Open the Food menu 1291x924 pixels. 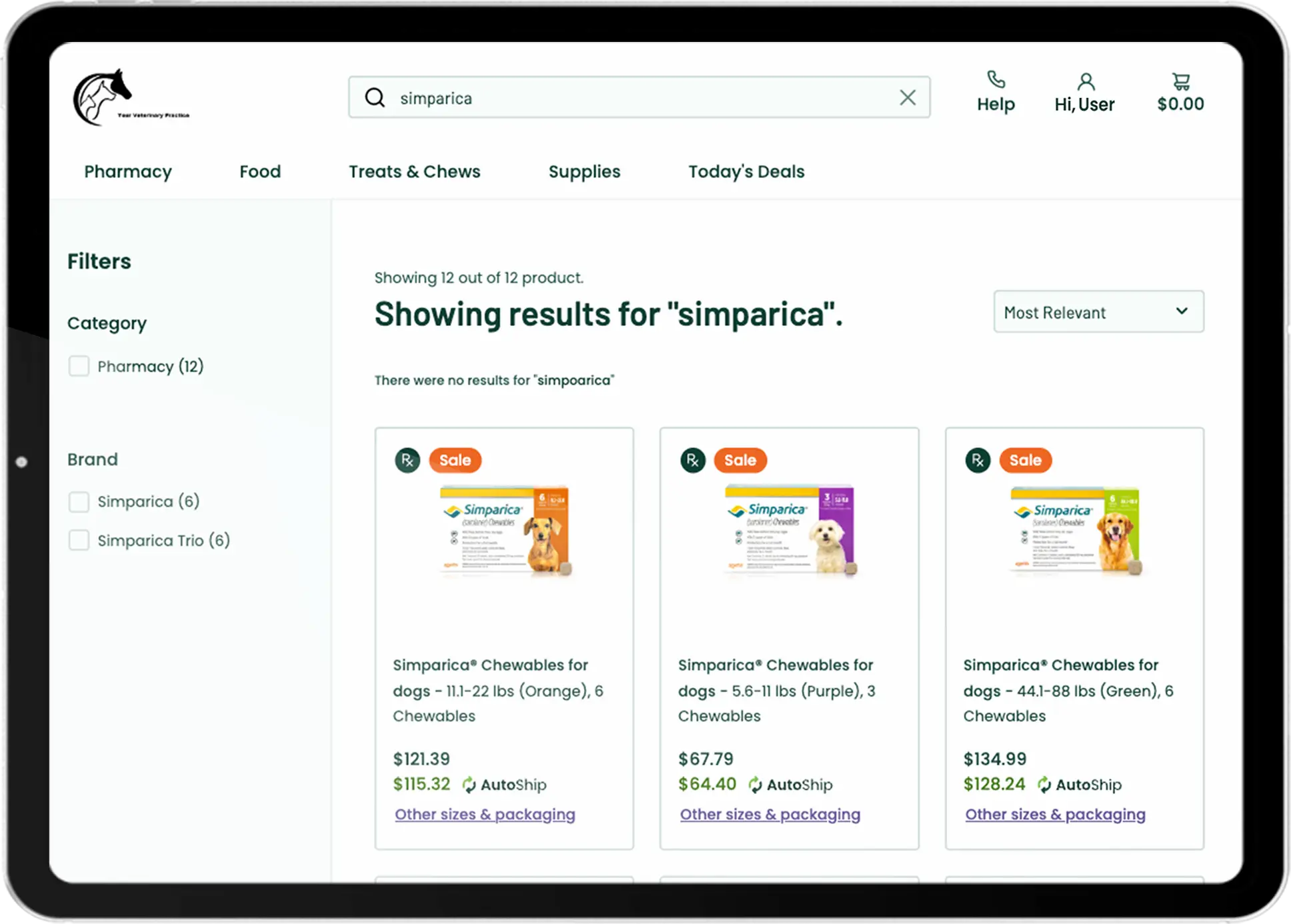(260, 171)
